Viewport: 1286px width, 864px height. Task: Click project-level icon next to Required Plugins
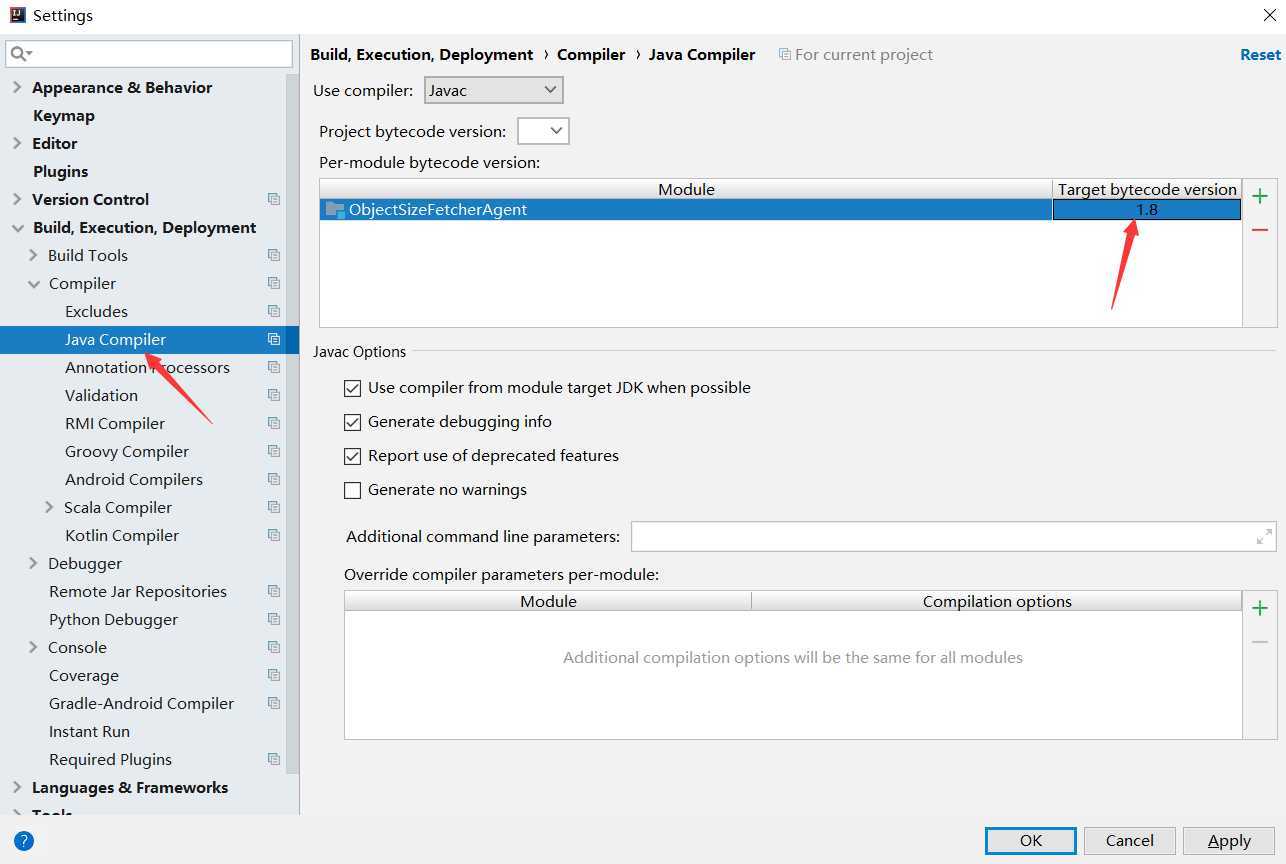[x=274, y=759]
